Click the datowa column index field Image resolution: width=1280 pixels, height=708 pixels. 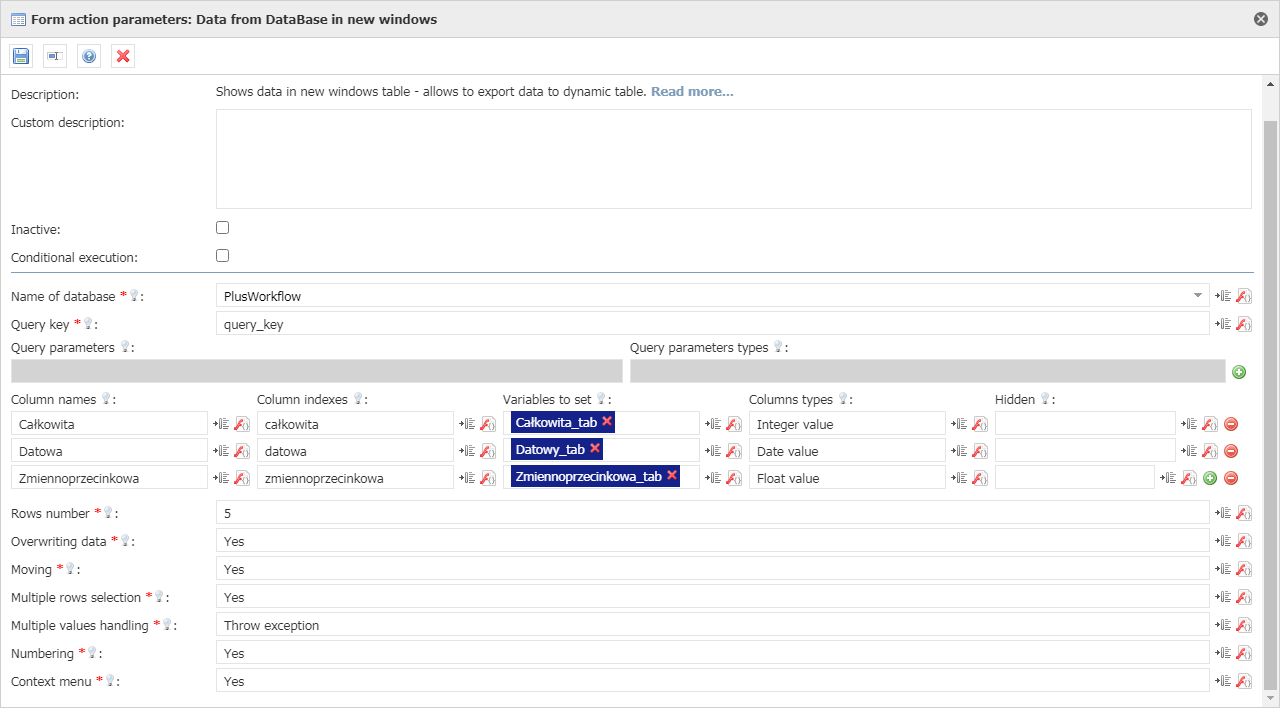(355, 451)
